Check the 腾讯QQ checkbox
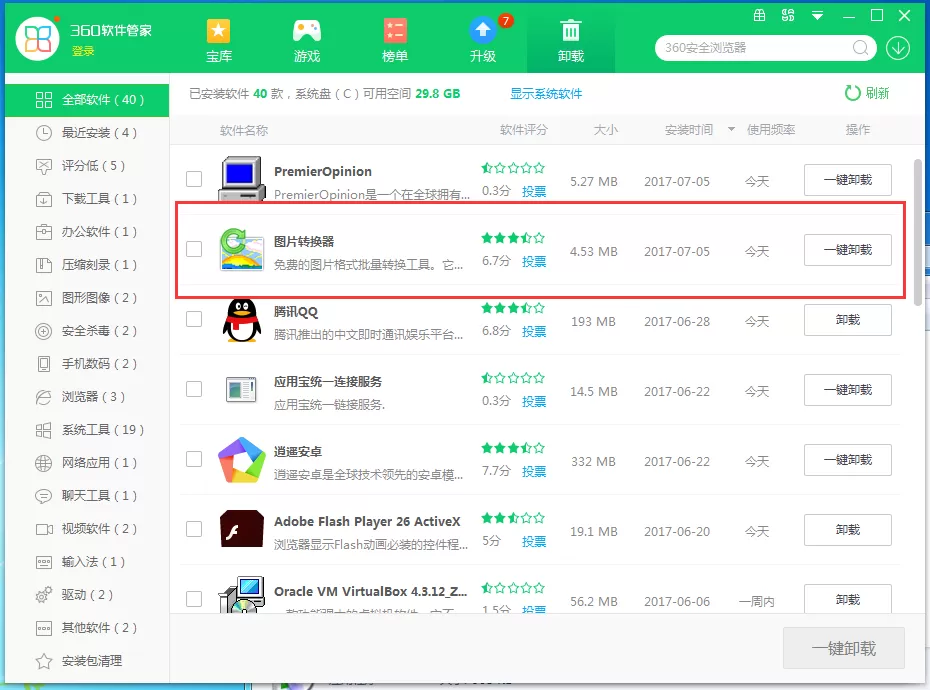Viewport: 930px width, 690px height. click(194, 319)
